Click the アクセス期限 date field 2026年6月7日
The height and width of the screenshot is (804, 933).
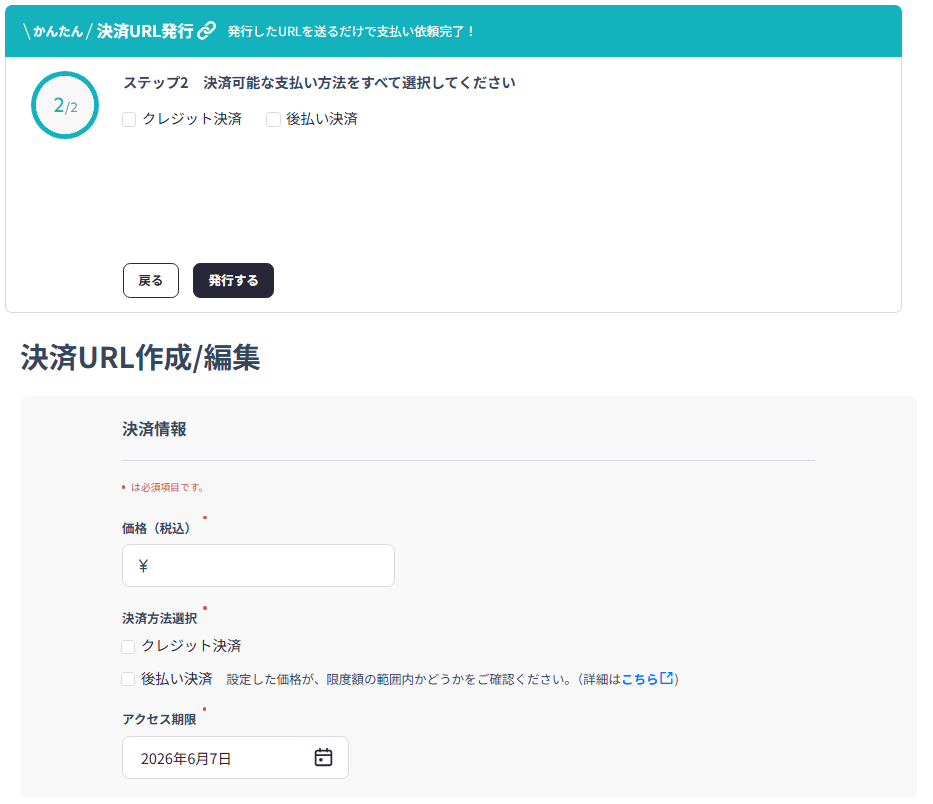[x=235, y=758]
